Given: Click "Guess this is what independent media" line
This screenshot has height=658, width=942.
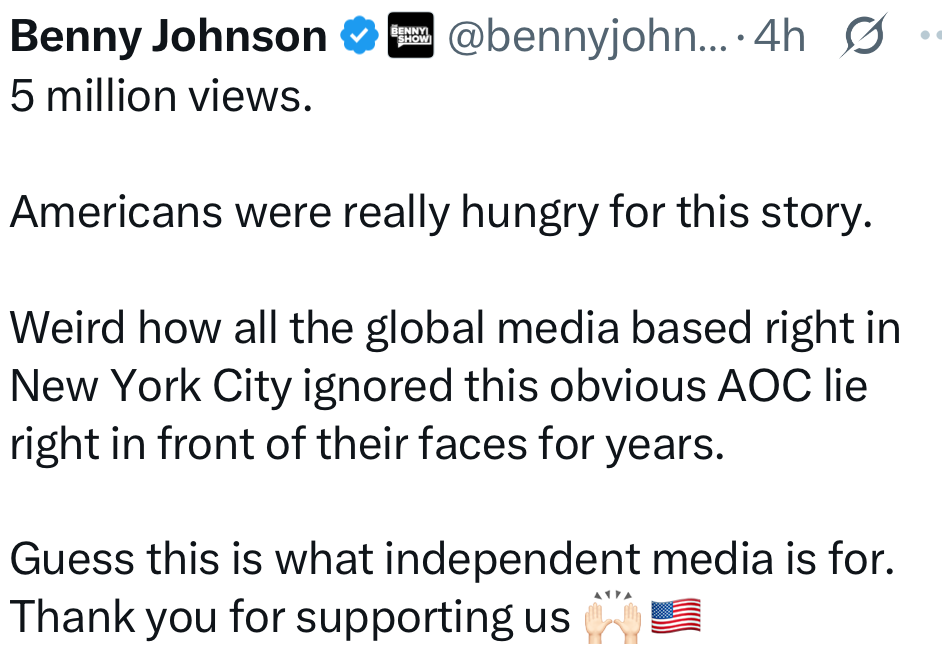Looking at the screenshot, I should tap(450, 560).
